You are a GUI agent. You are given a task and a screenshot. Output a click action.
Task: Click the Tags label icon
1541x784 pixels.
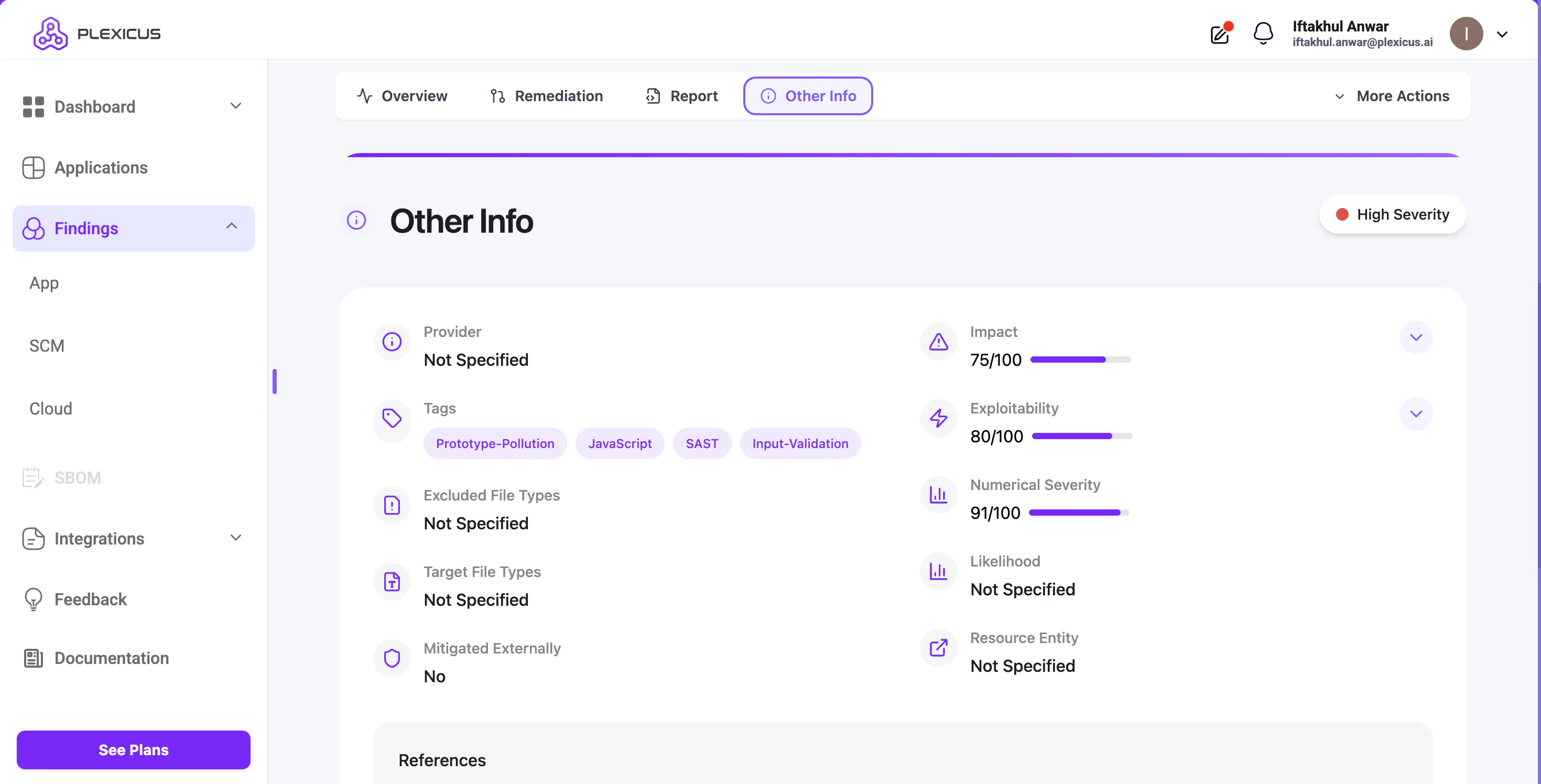(x=392, y=418)
